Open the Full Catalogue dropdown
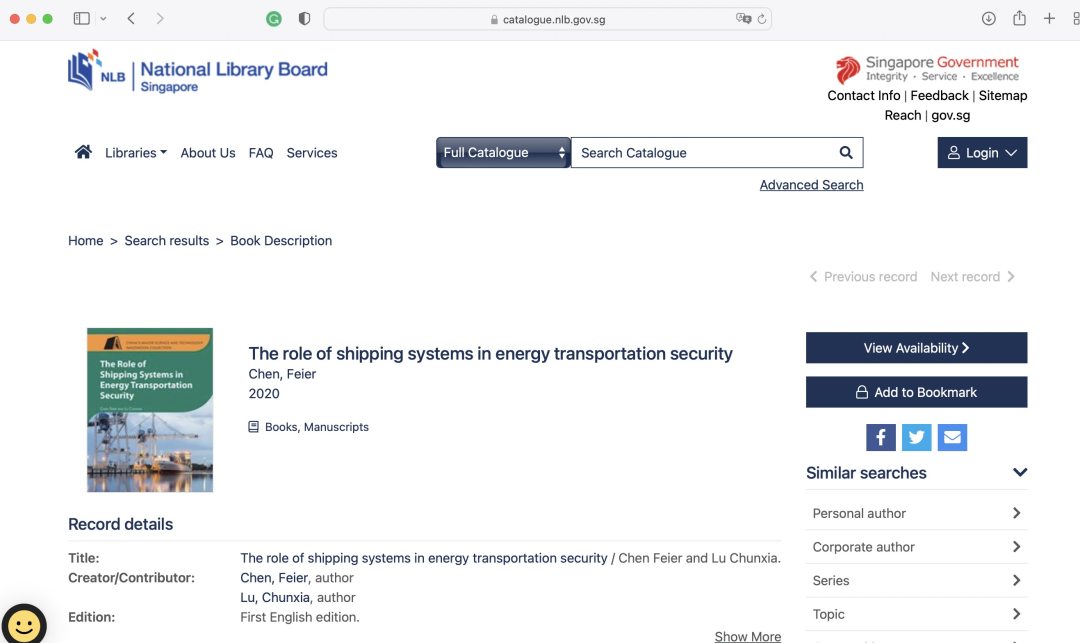Image resolution: width=1080 pixels, height=643 pixels. coord(503,153)
